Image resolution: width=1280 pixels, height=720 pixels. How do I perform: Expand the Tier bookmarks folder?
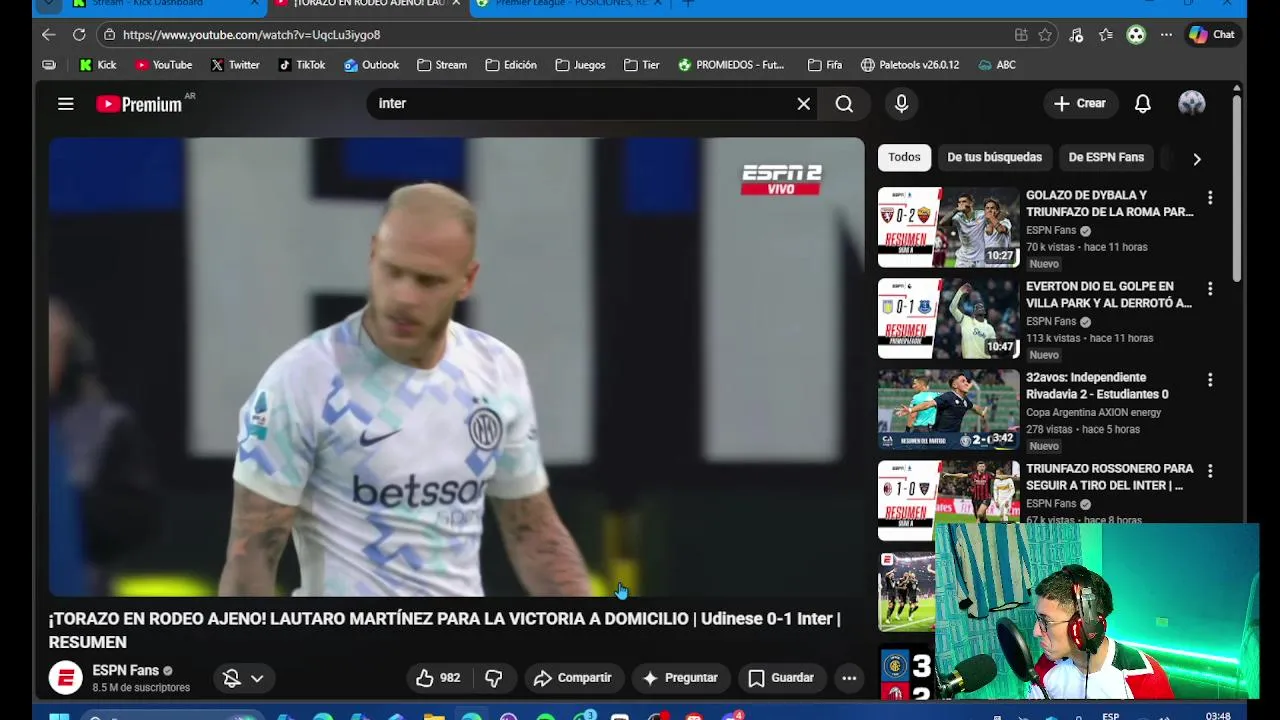(642, 65)
